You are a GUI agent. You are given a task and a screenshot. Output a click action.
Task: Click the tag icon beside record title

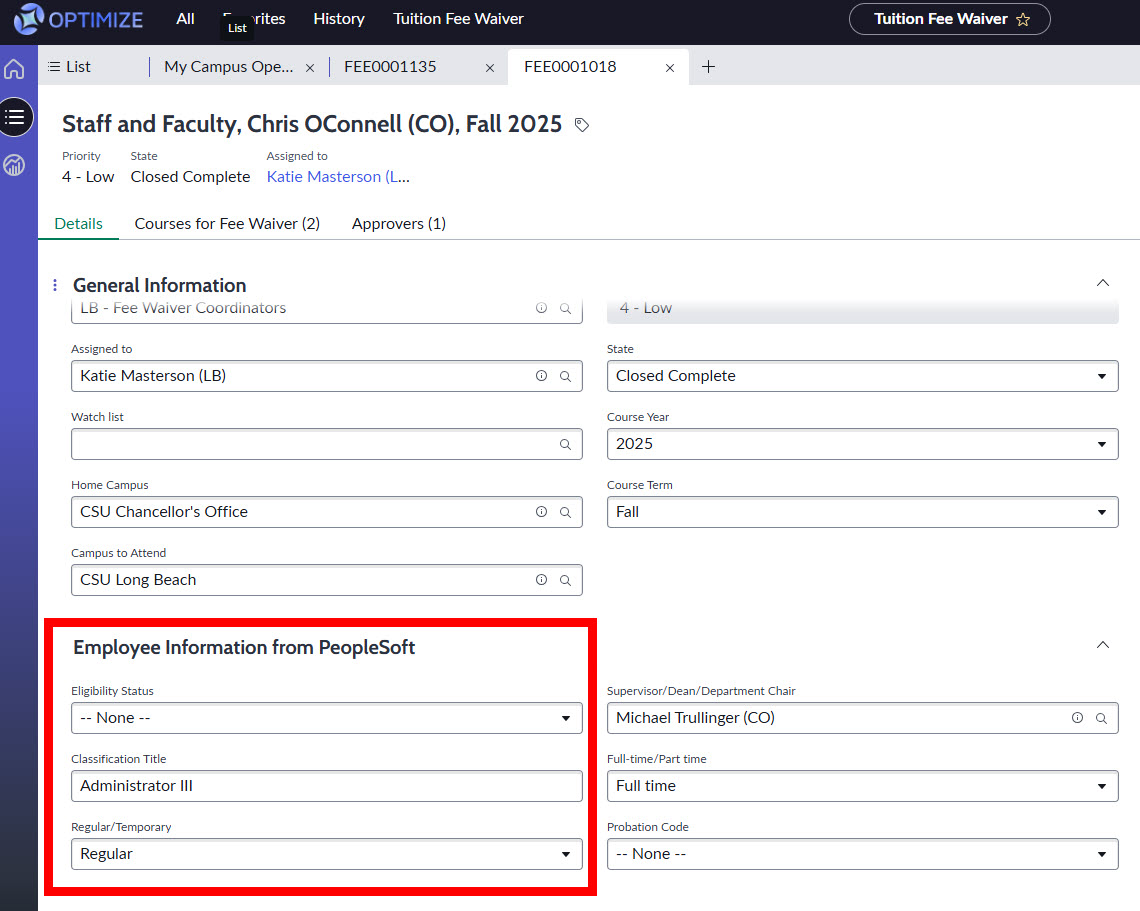click(x=582, y=125)
